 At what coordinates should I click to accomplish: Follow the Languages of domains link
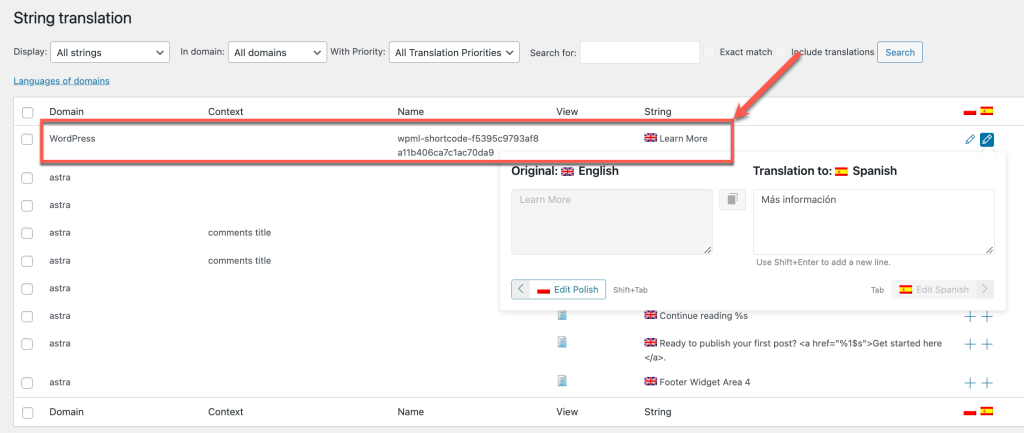click(x=61, y=81)
